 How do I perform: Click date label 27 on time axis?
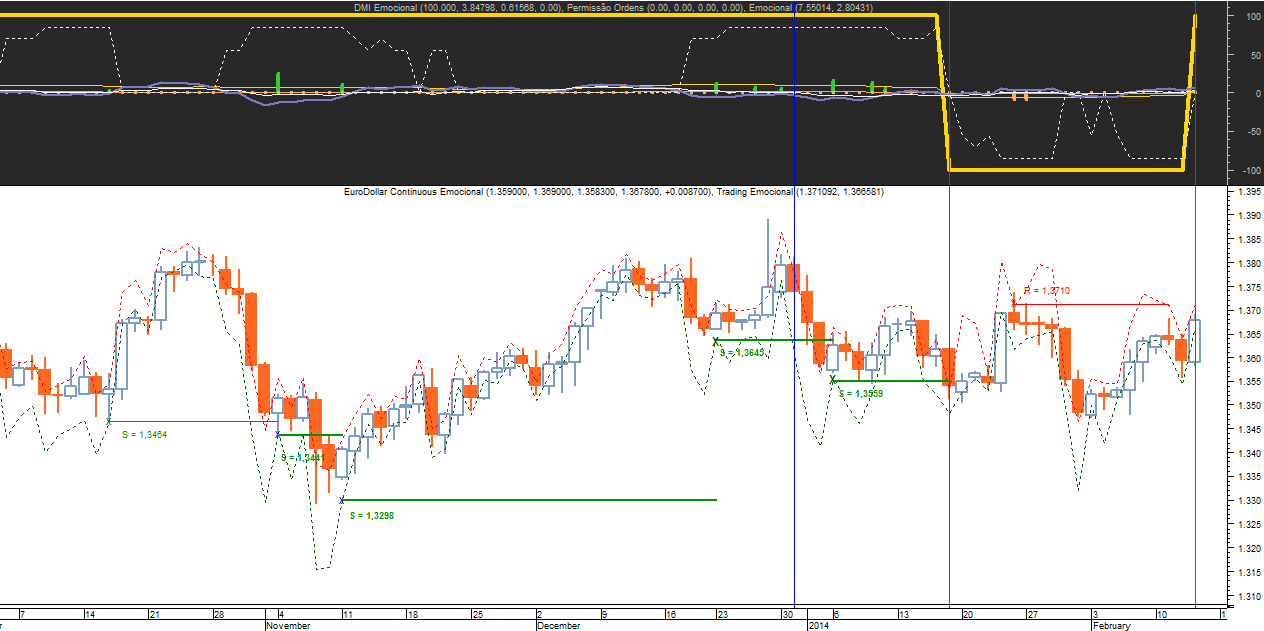[x=1032, y=614]
